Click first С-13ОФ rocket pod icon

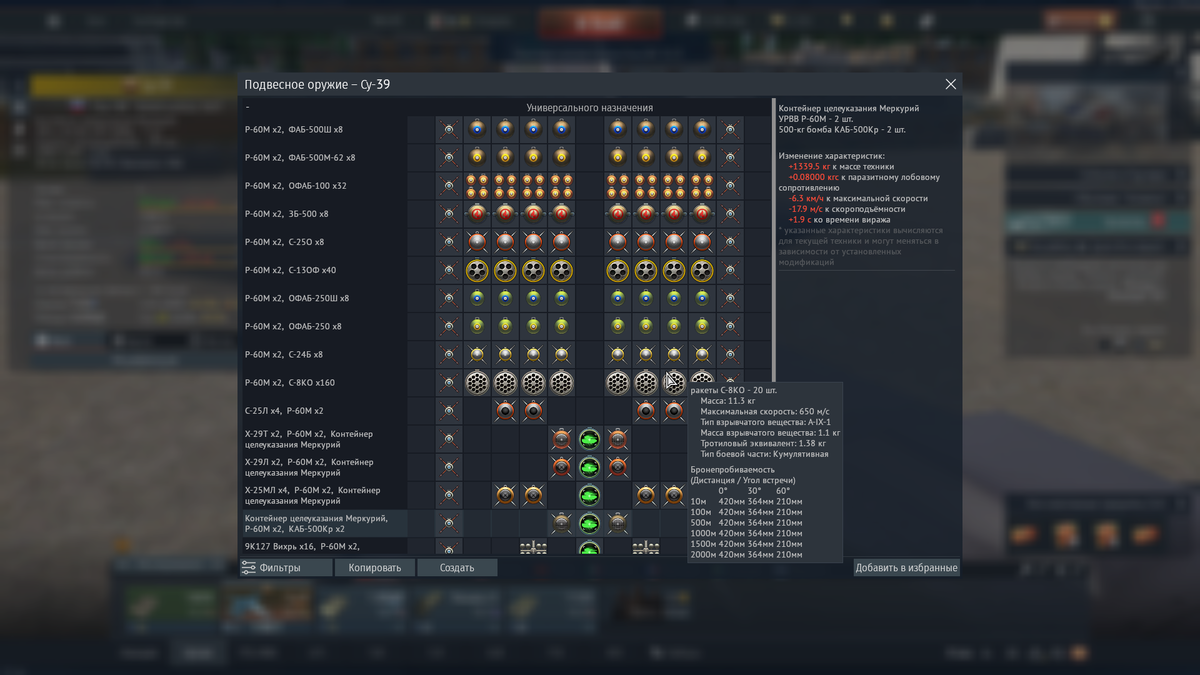(478, 270)
